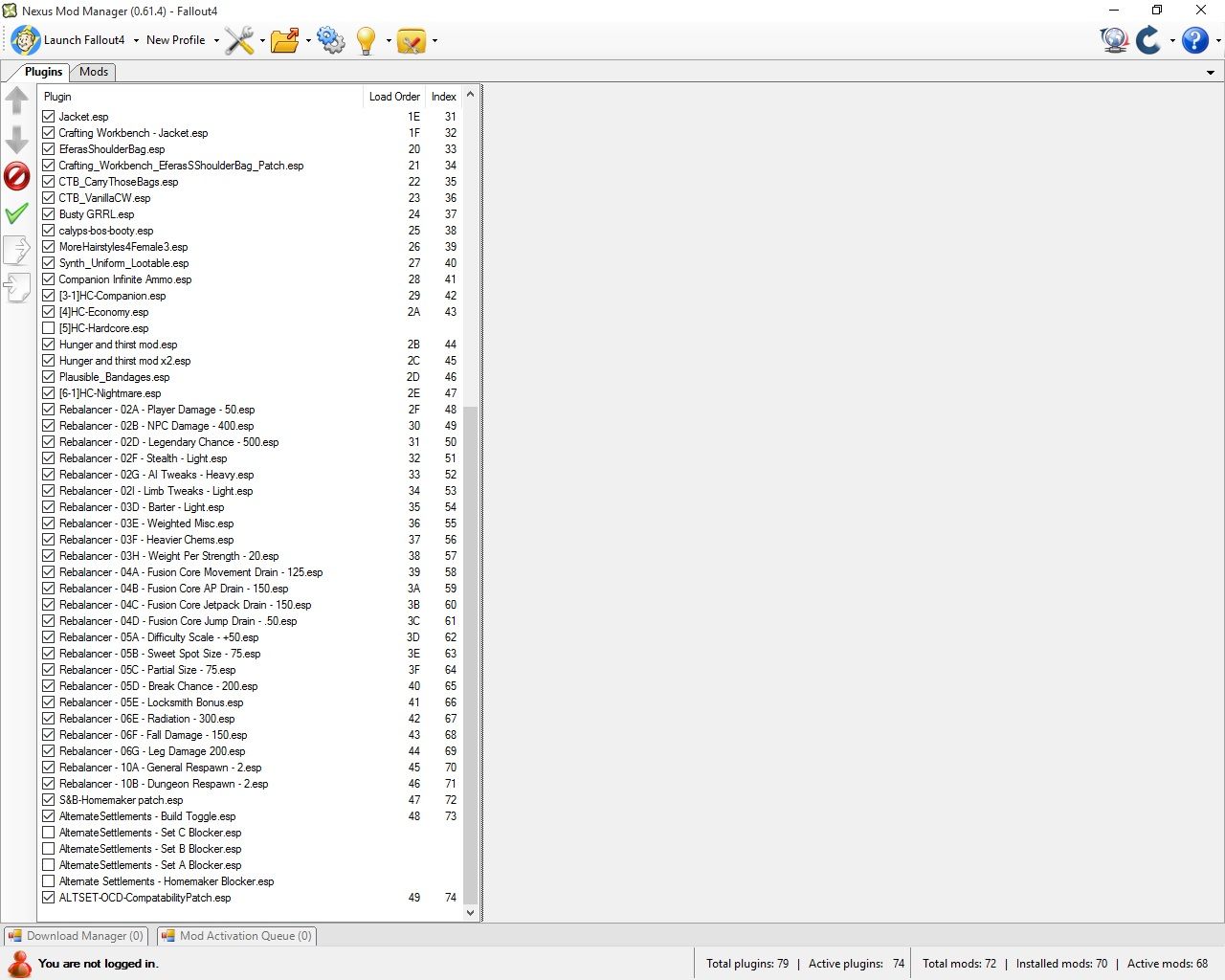Open the folder icon in the toolbar
Screen dimensions: 1225x980
(285, 40)
